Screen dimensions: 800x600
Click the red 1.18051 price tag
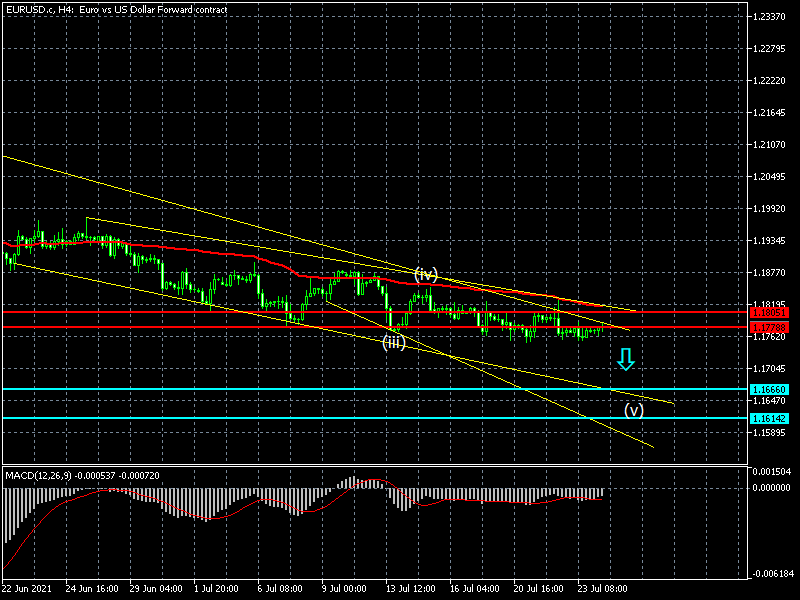767,313
